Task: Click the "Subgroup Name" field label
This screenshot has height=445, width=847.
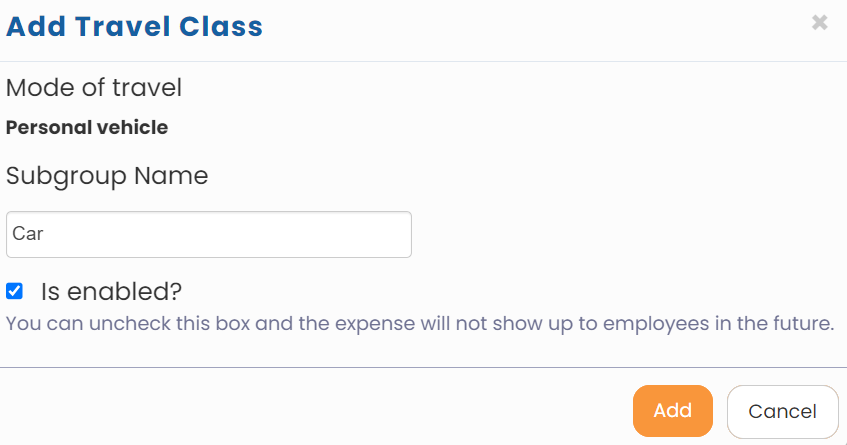Action: point(107,176)
